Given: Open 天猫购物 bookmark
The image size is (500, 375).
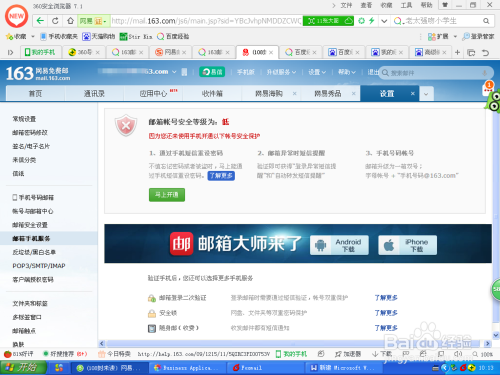Looking at the screenshot, I should coord(99,36).
